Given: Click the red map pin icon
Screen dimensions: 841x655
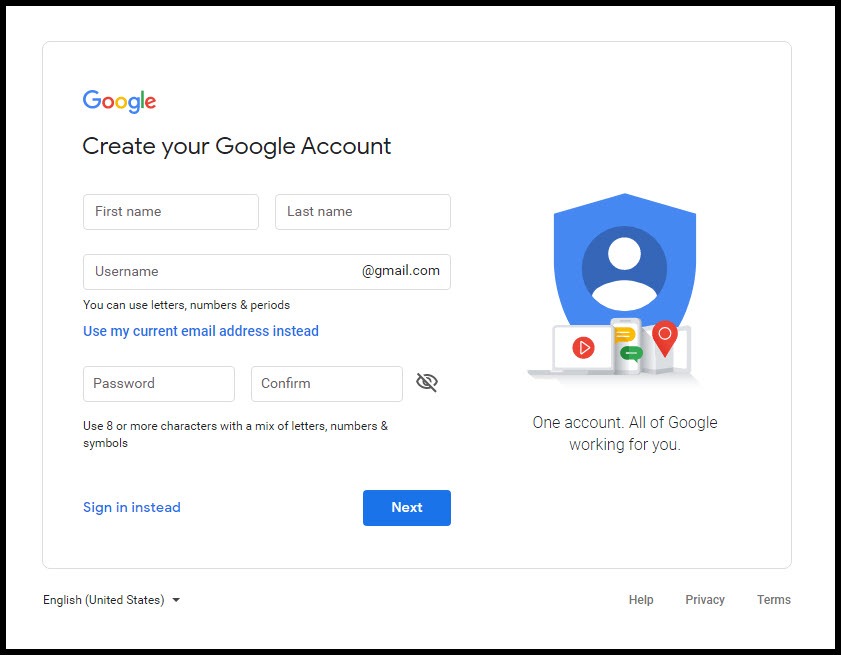Looking at the screenshot, I should coord(665,338).
